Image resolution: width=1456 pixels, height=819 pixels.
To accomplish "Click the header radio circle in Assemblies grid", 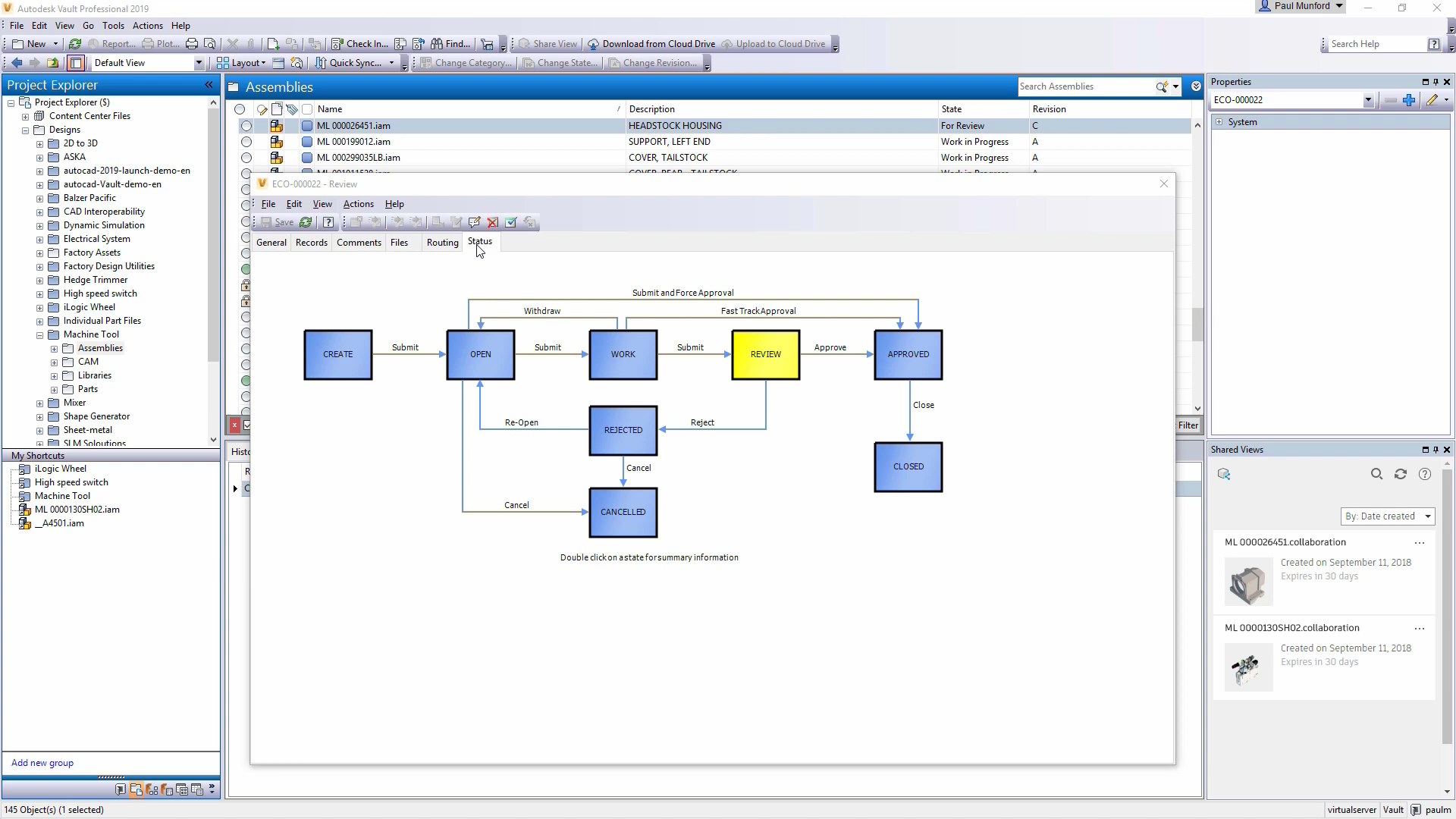I will coord(240,109).
